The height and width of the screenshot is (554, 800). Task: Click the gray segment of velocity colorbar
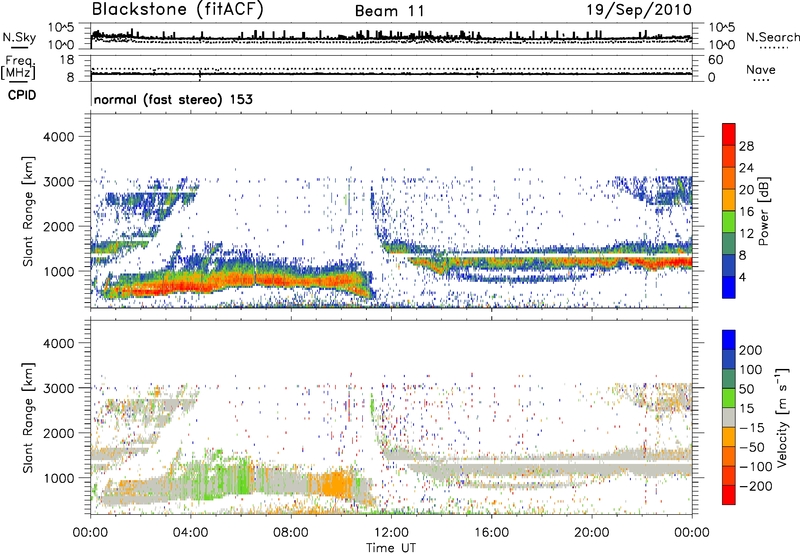coord(729,417)
